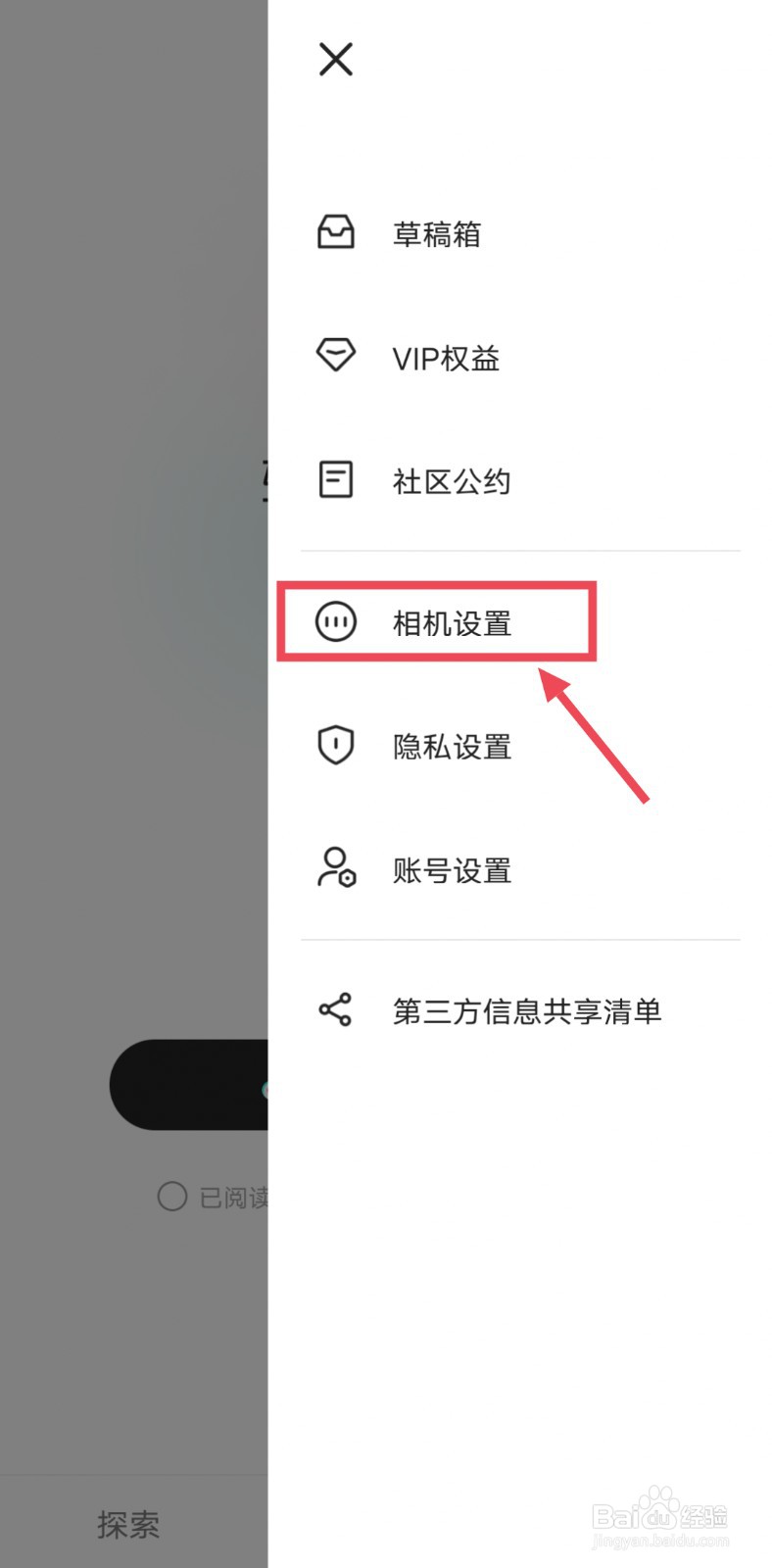Open 第三方信息共享清单 link
The width and height of the screenshot is (772, 1568).
(x=527, y=1011)
